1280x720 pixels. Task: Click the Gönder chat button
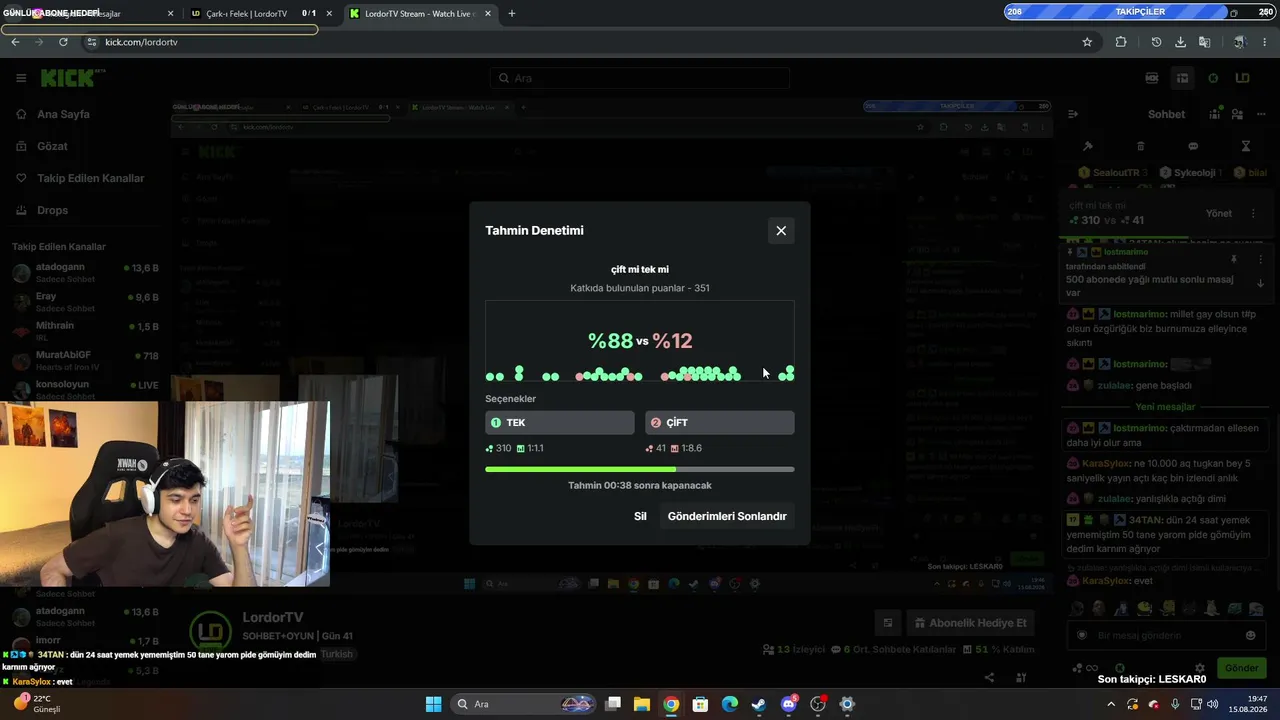[x=1242, y=667]
